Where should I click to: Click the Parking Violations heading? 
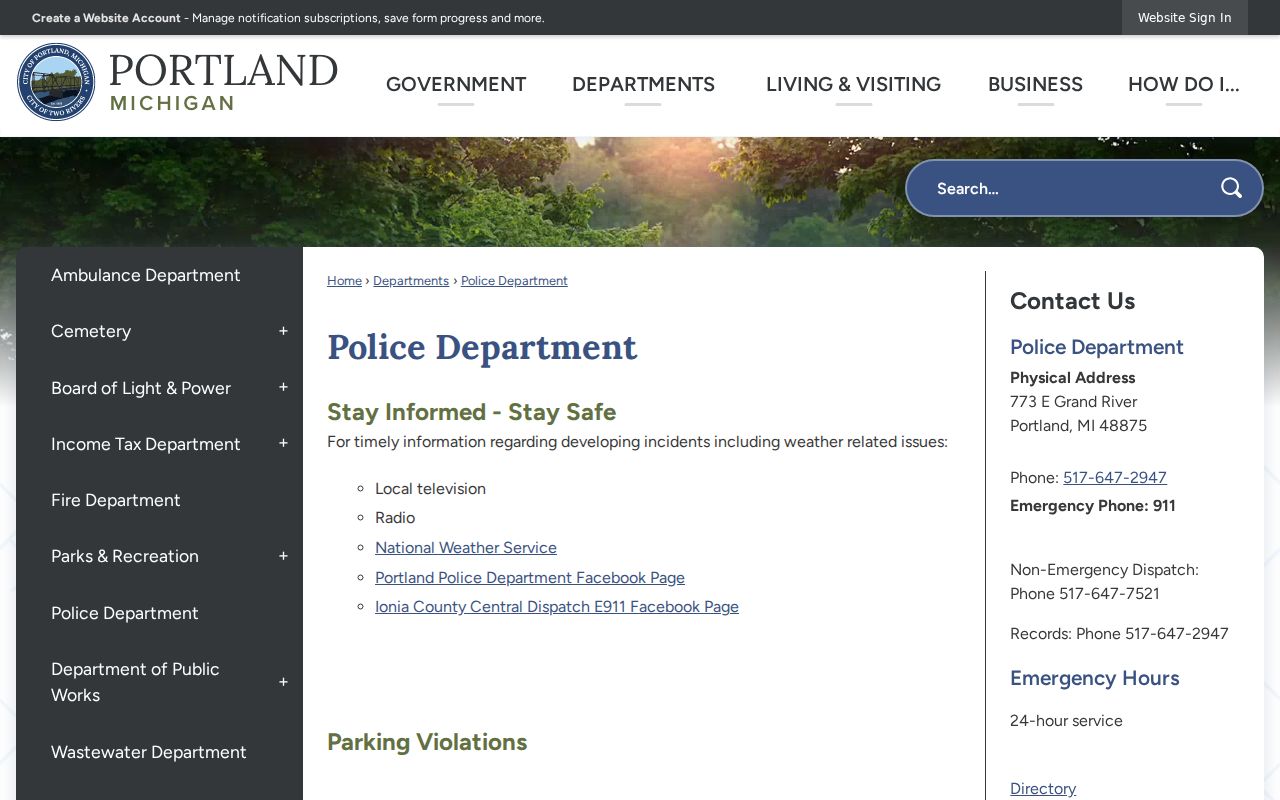coord(427,742)
